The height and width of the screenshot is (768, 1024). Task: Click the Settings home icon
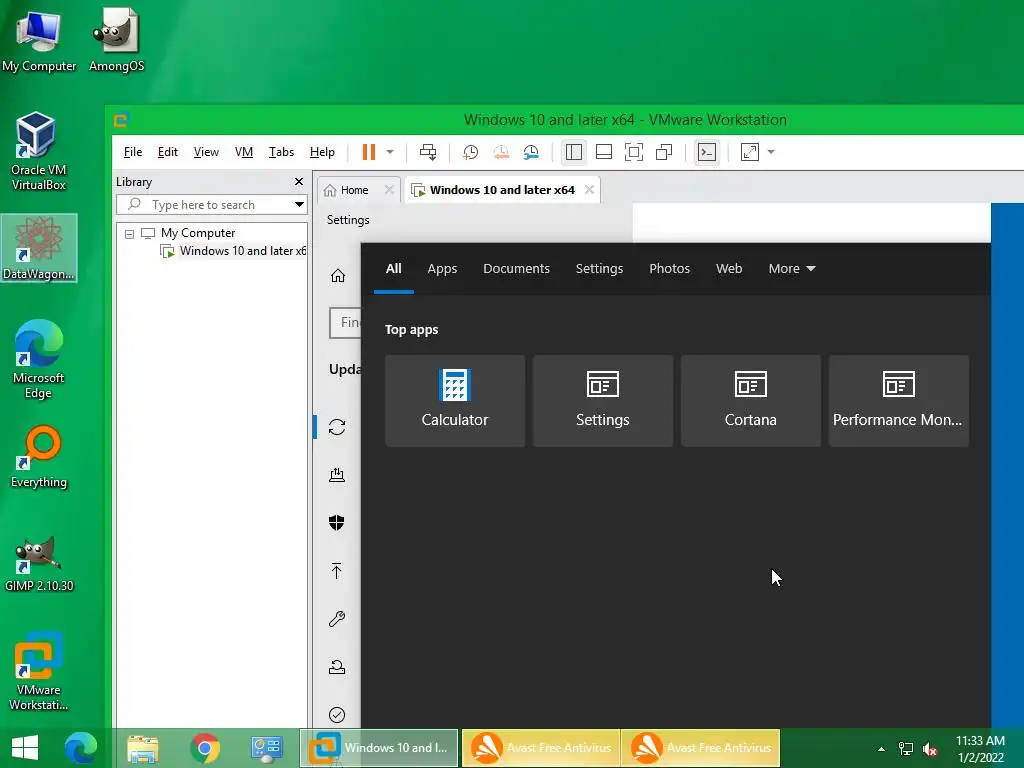point(338,276)
